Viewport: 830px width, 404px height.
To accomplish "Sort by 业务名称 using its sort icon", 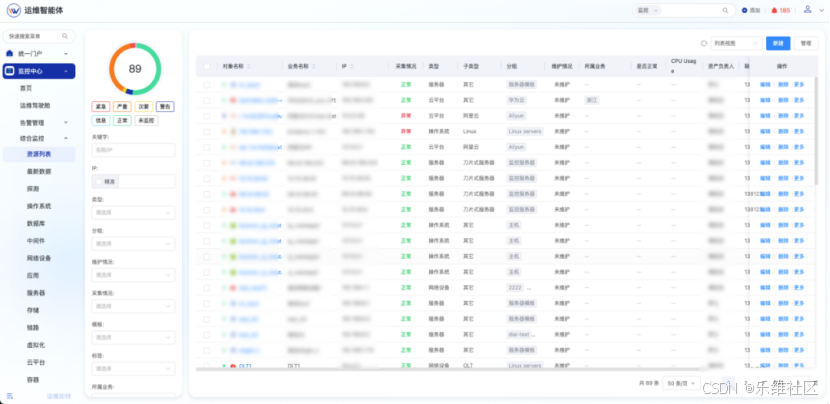I will point(313,66).
